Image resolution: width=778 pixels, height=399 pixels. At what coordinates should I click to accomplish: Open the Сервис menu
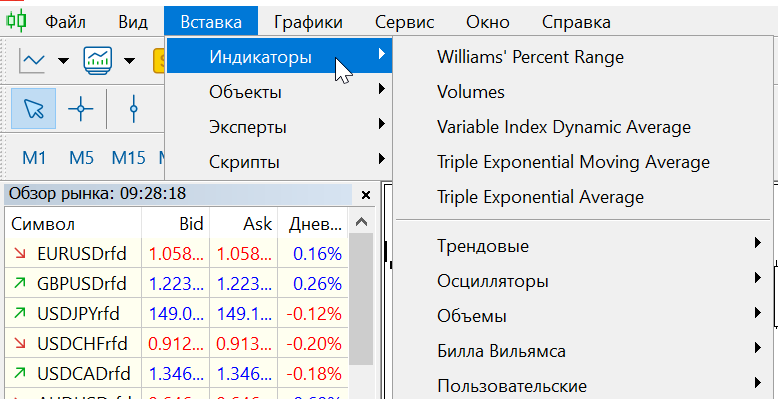404,22
